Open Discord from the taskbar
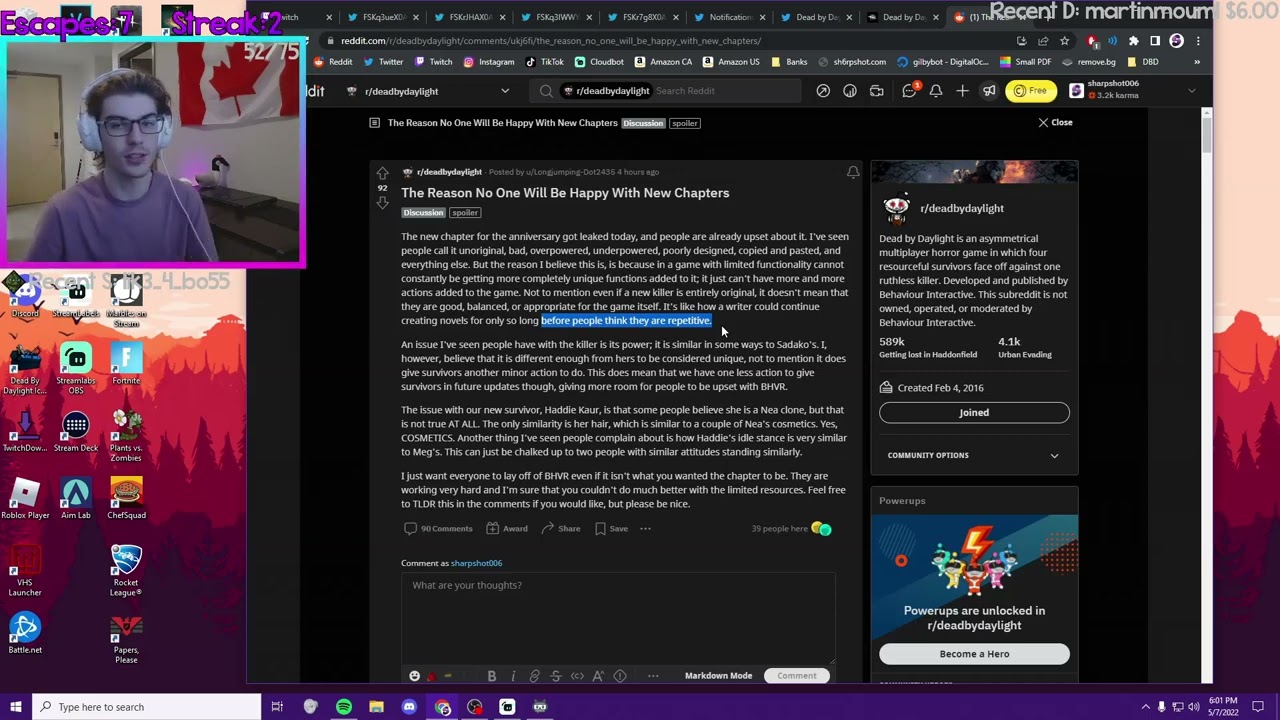Viewport: 1280px width, 720px height. [x=409, y=707]
